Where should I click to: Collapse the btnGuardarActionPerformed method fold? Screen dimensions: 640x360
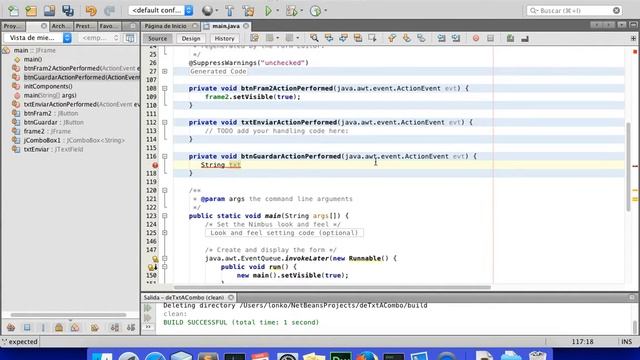point(164,156)
